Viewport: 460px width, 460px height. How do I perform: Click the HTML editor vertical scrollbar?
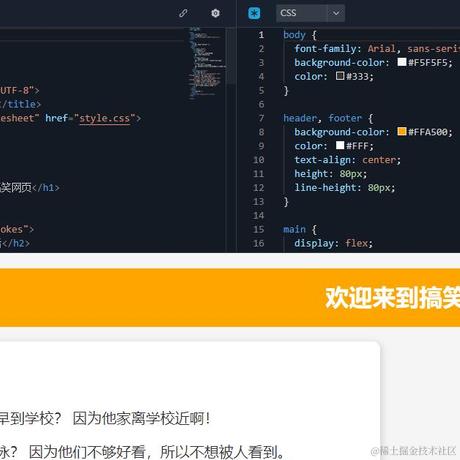[x=231, y=55]
